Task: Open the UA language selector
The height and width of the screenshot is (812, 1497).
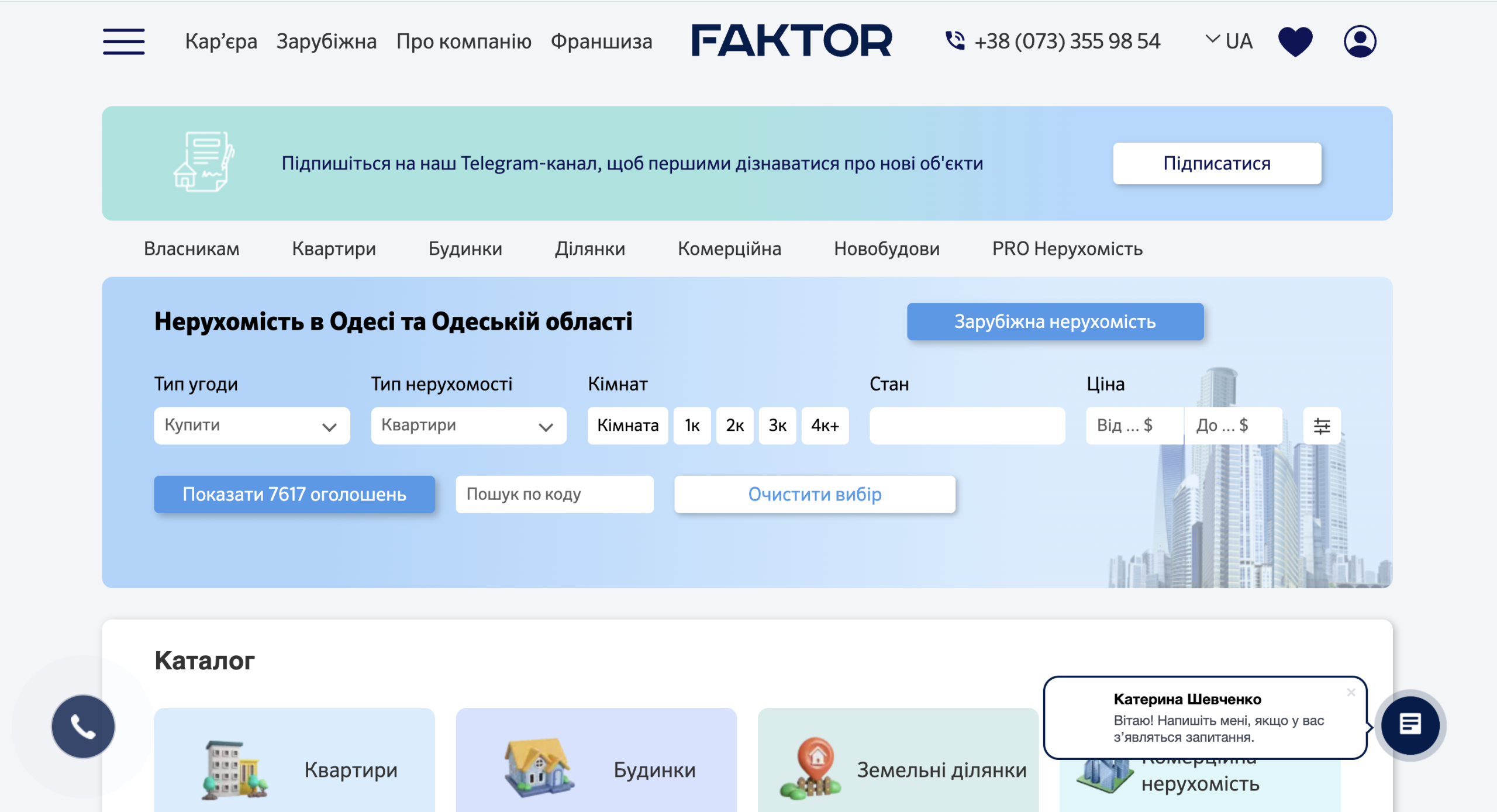Action: click(x=1229, y=42)
